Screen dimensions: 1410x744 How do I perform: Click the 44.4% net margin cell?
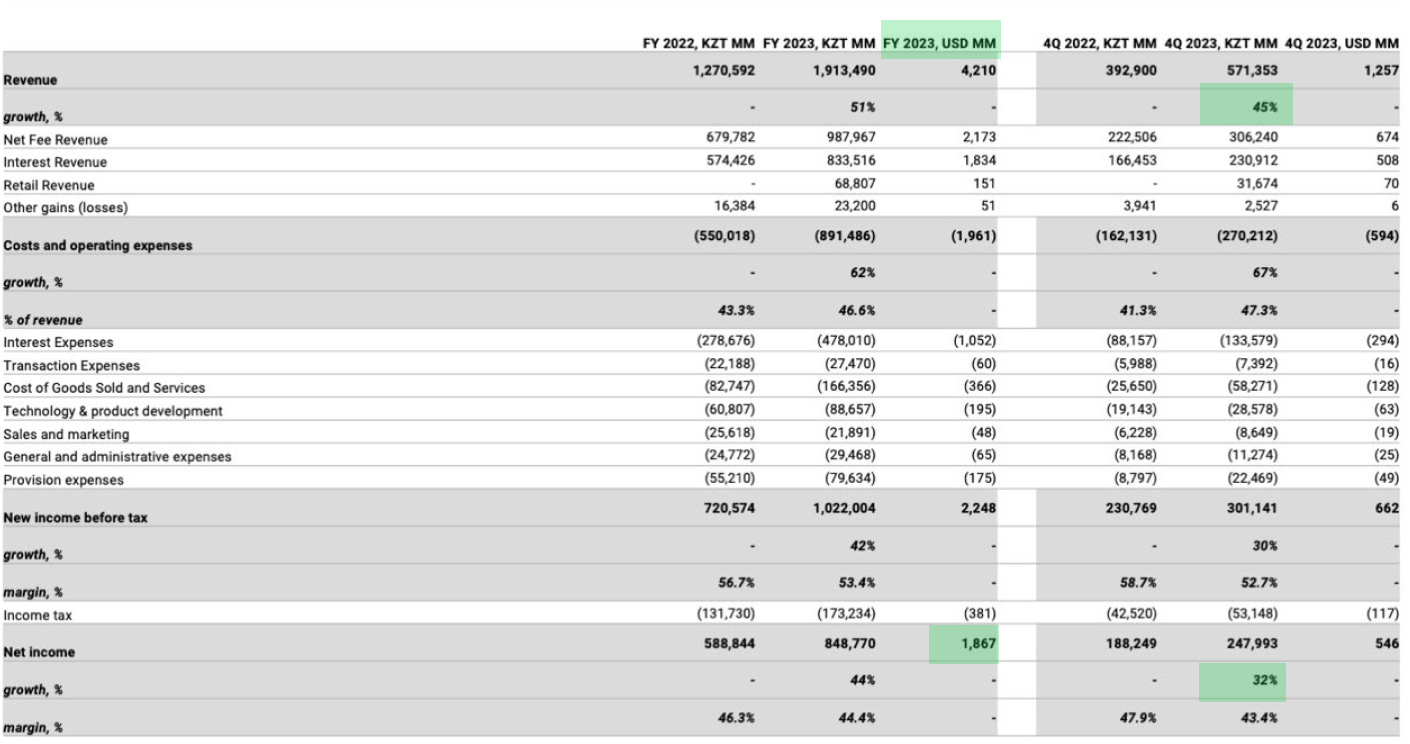click(857, 718)
